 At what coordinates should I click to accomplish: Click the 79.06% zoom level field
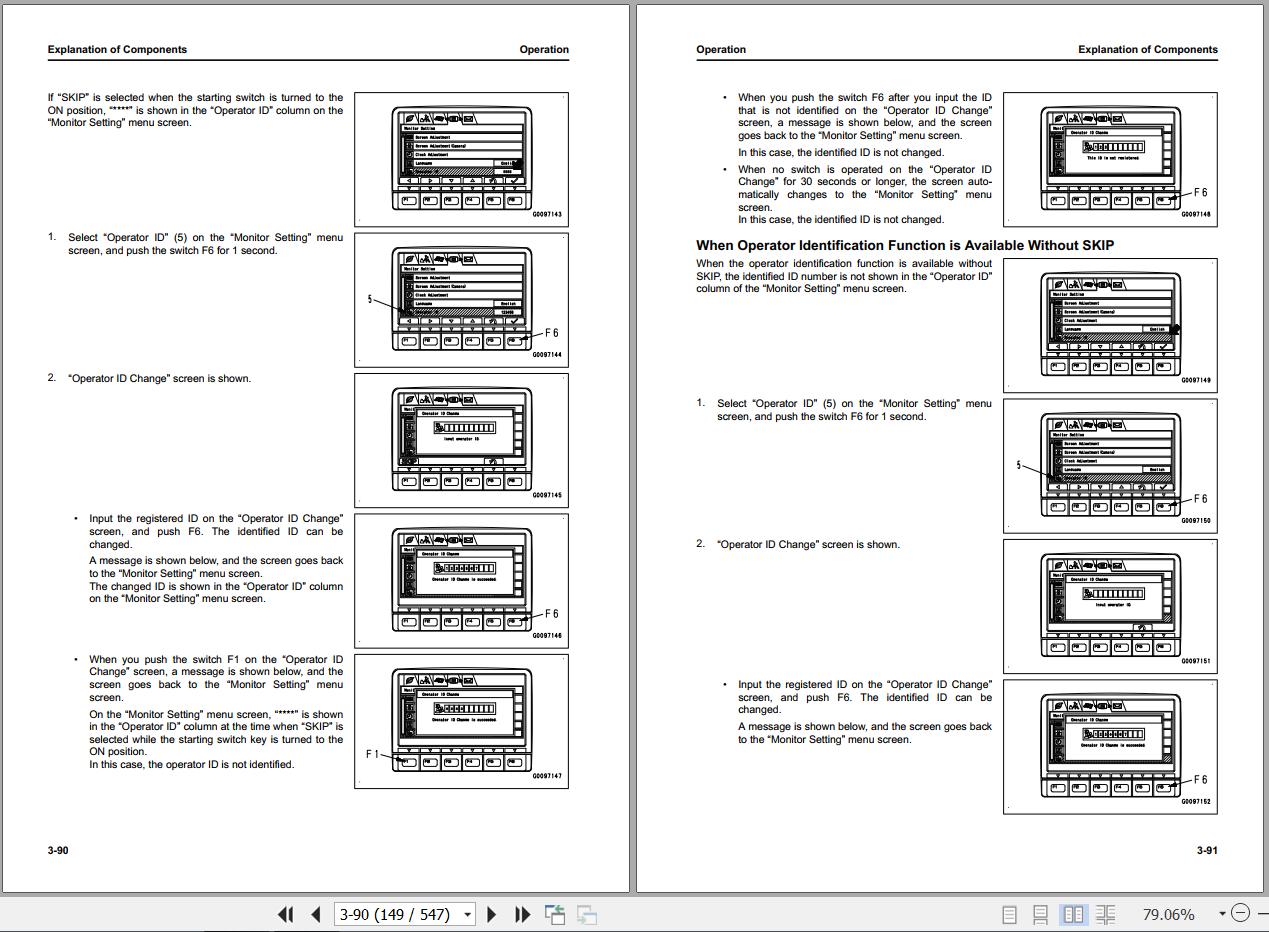[x=1168, y=914]
